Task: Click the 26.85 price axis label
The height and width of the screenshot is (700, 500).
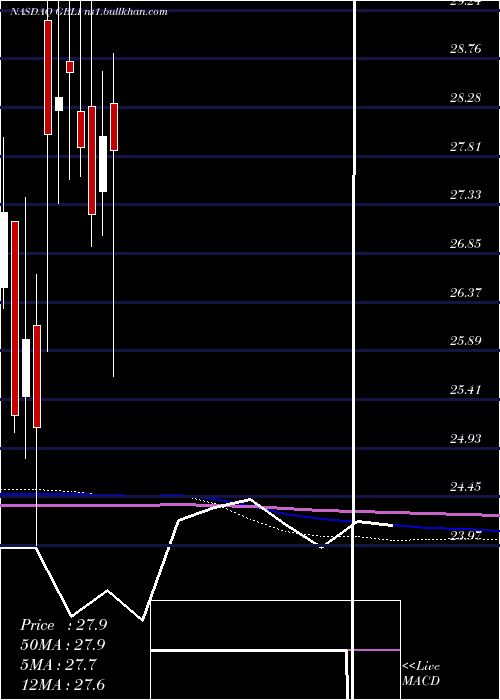Action: (x=465, y=244)
